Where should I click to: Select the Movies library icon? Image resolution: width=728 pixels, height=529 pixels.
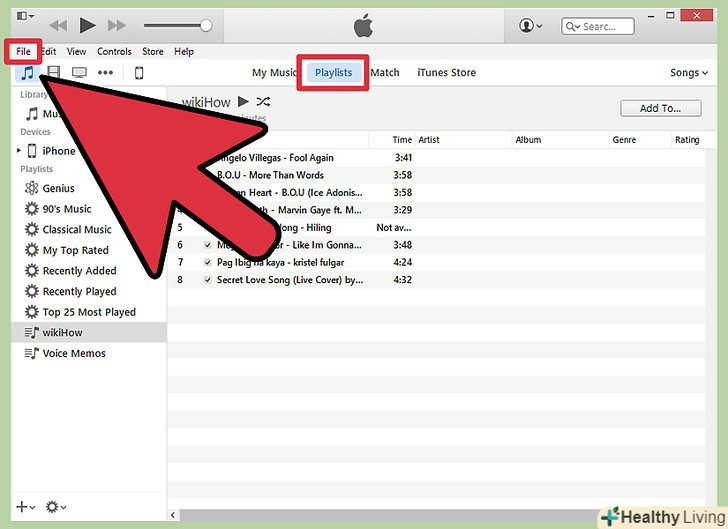[x=54, y=72]
